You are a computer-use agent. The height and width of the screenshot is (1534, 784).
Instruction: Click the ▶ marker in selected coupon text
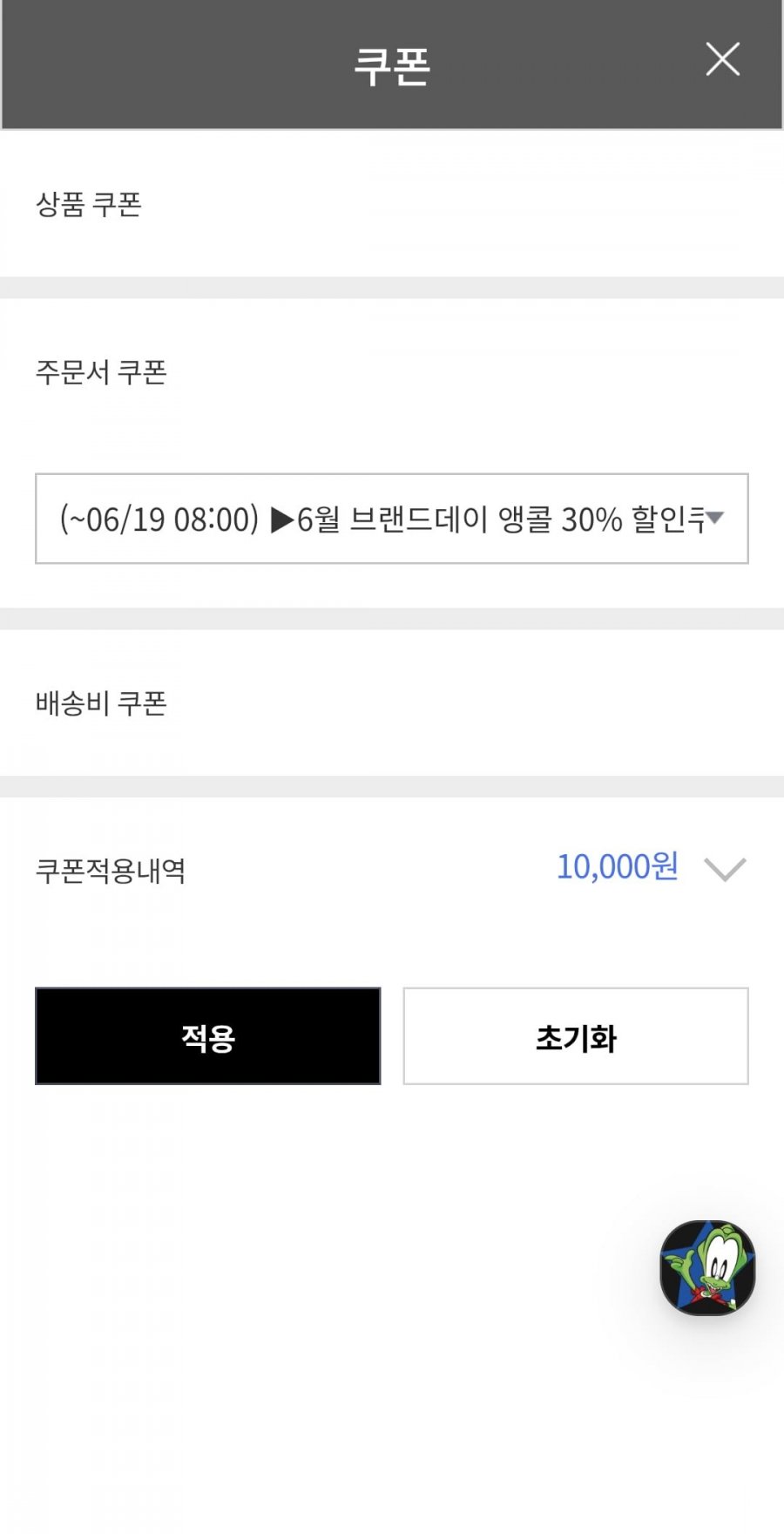click(282, 519)
